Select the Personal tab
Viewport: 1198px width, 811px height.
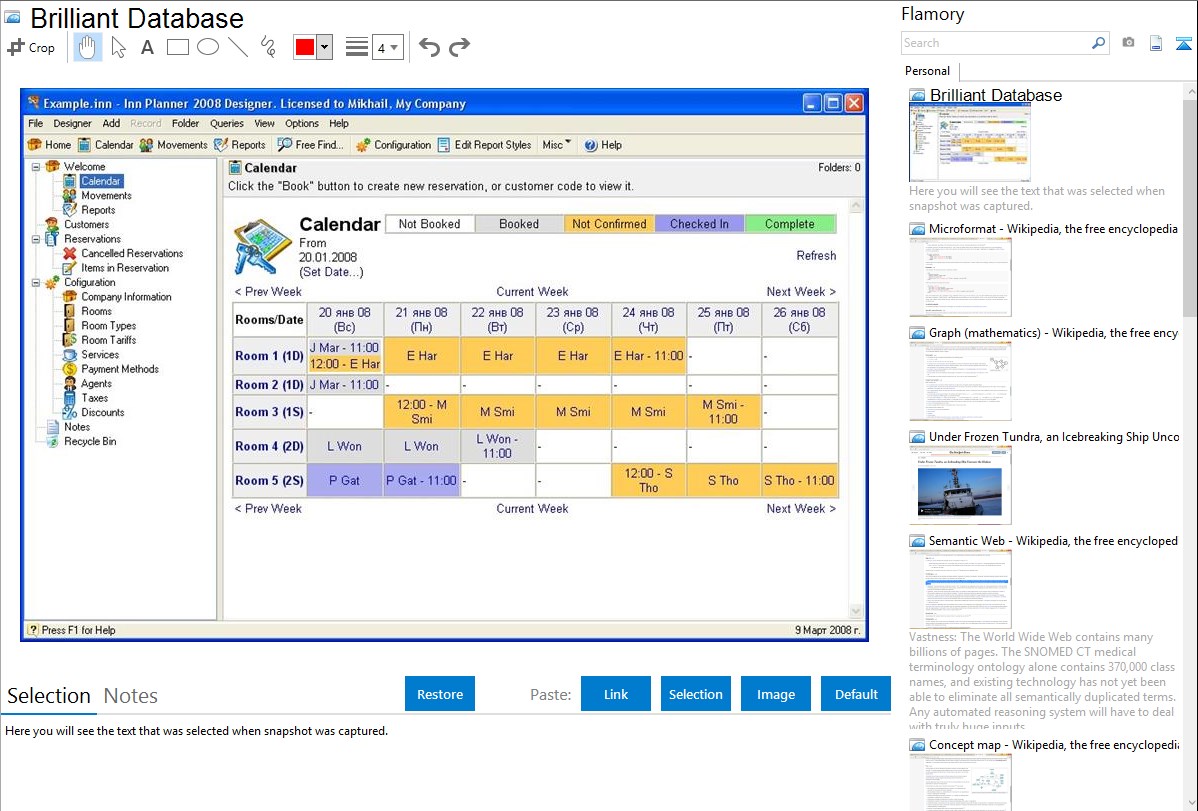point(928,71)
